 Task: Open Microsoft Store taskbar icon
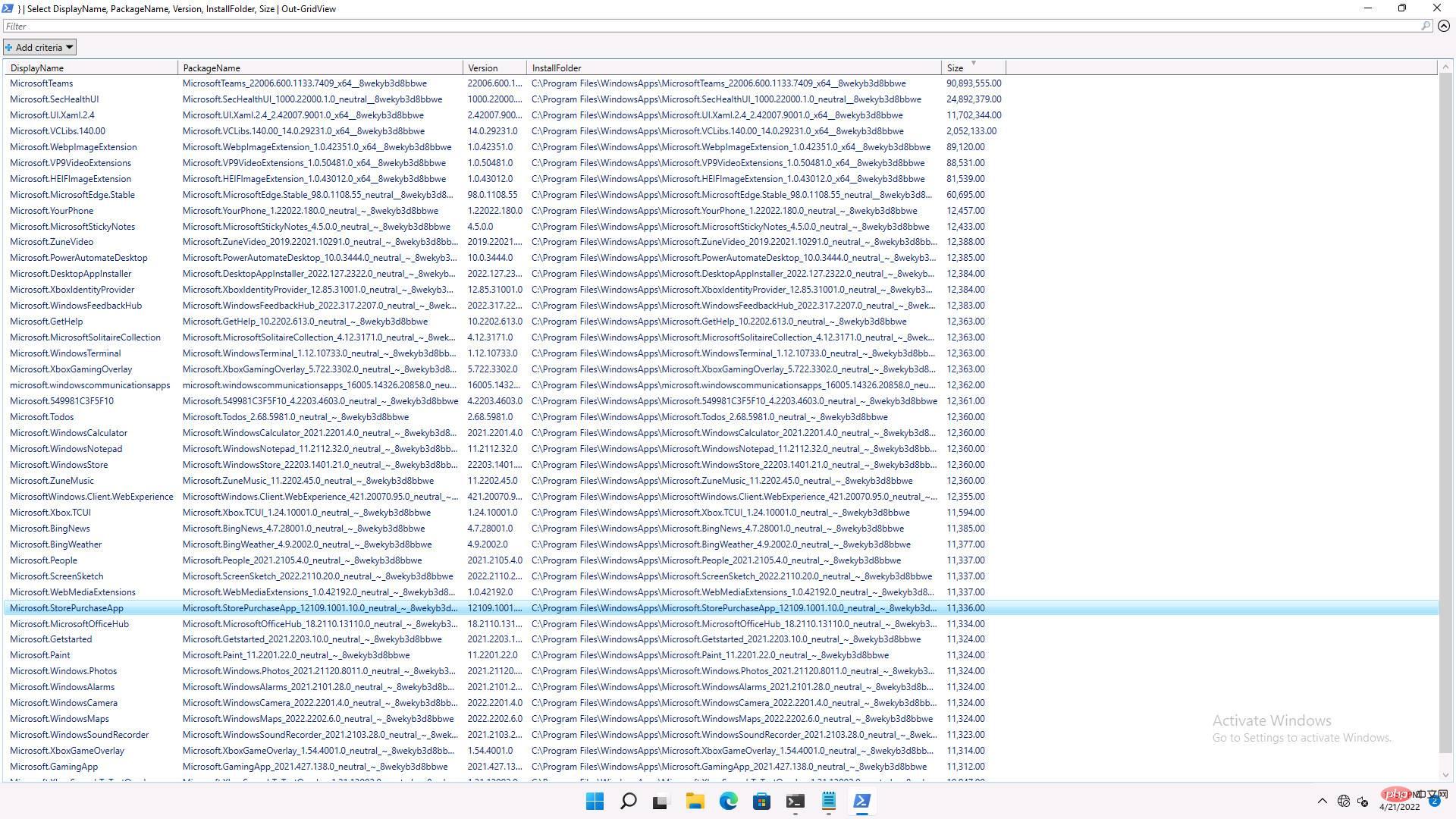click(x=761, y=801)
